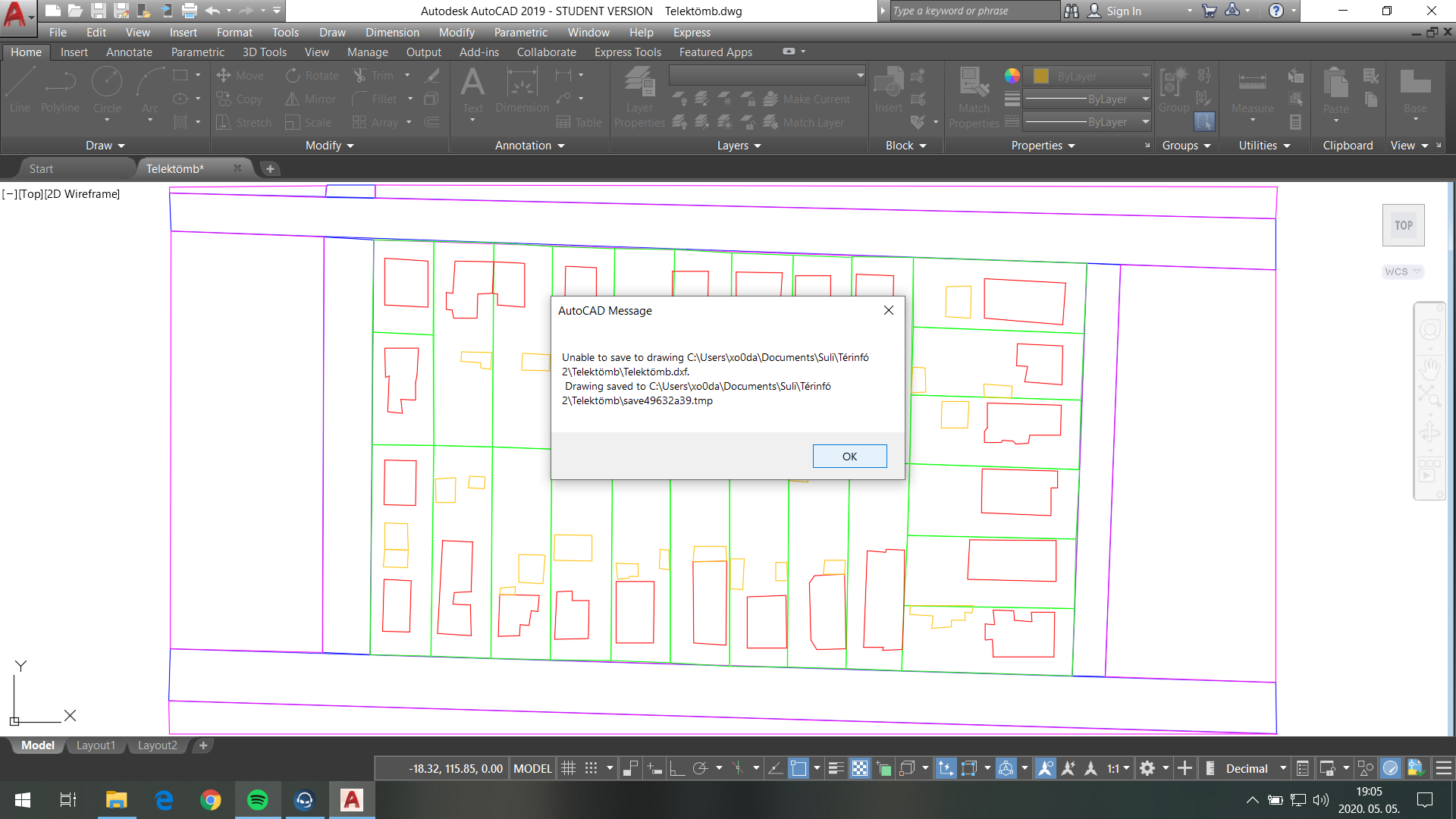The width and height of the screenshot is (1456, 819).
Task: Click the Paste clipboard tool
Action: (1335, 90)
